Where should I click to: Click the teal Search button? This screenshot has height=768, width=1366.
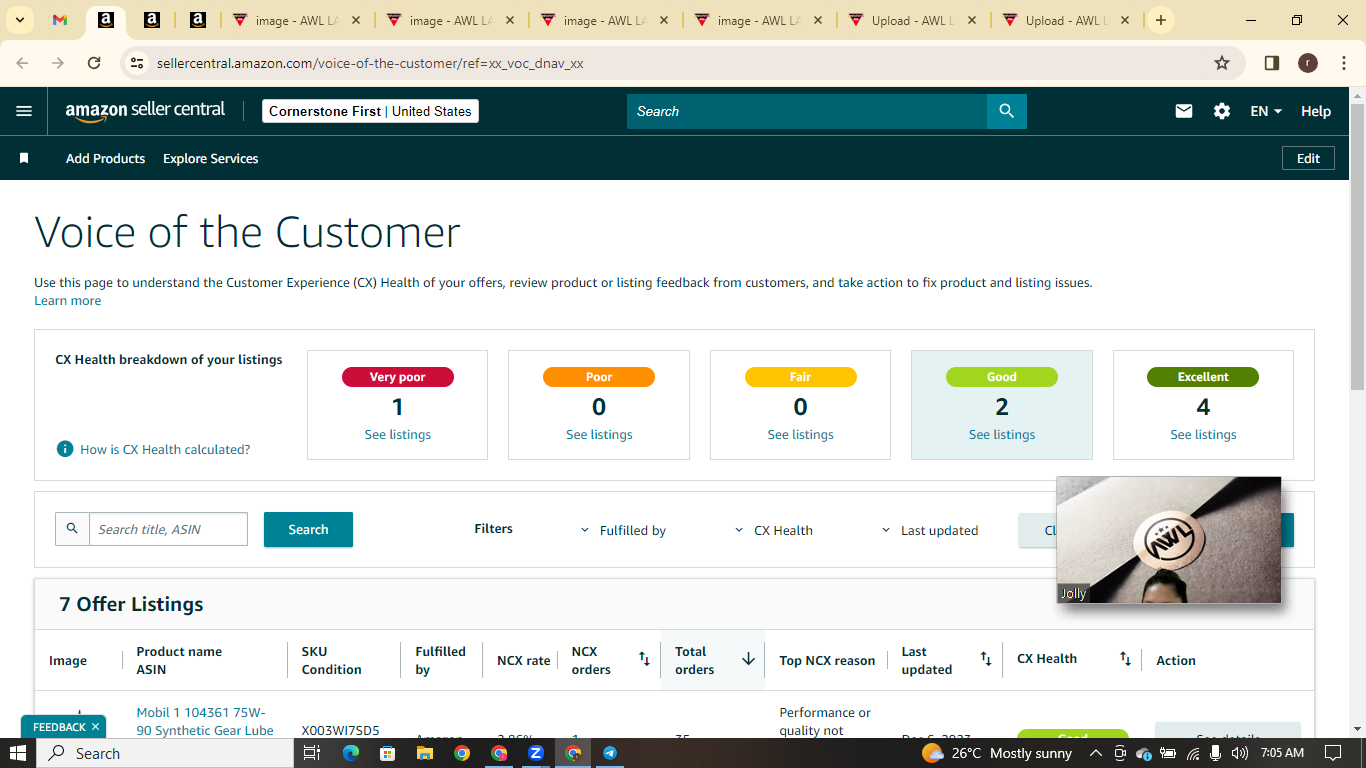coord(308,530)
